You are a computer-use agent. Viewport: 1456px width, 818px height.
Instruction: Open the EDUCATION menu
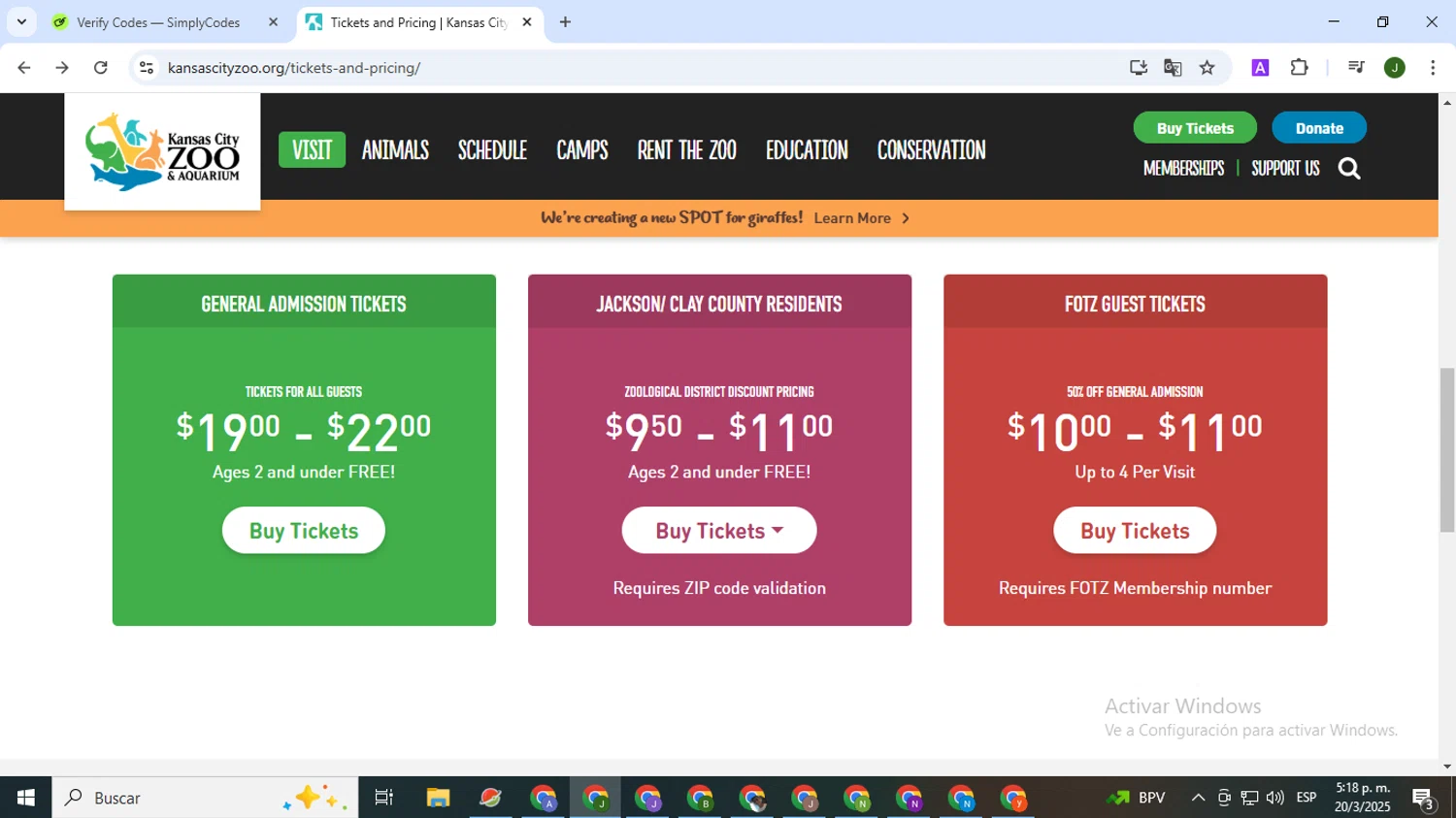coord(807,149)
